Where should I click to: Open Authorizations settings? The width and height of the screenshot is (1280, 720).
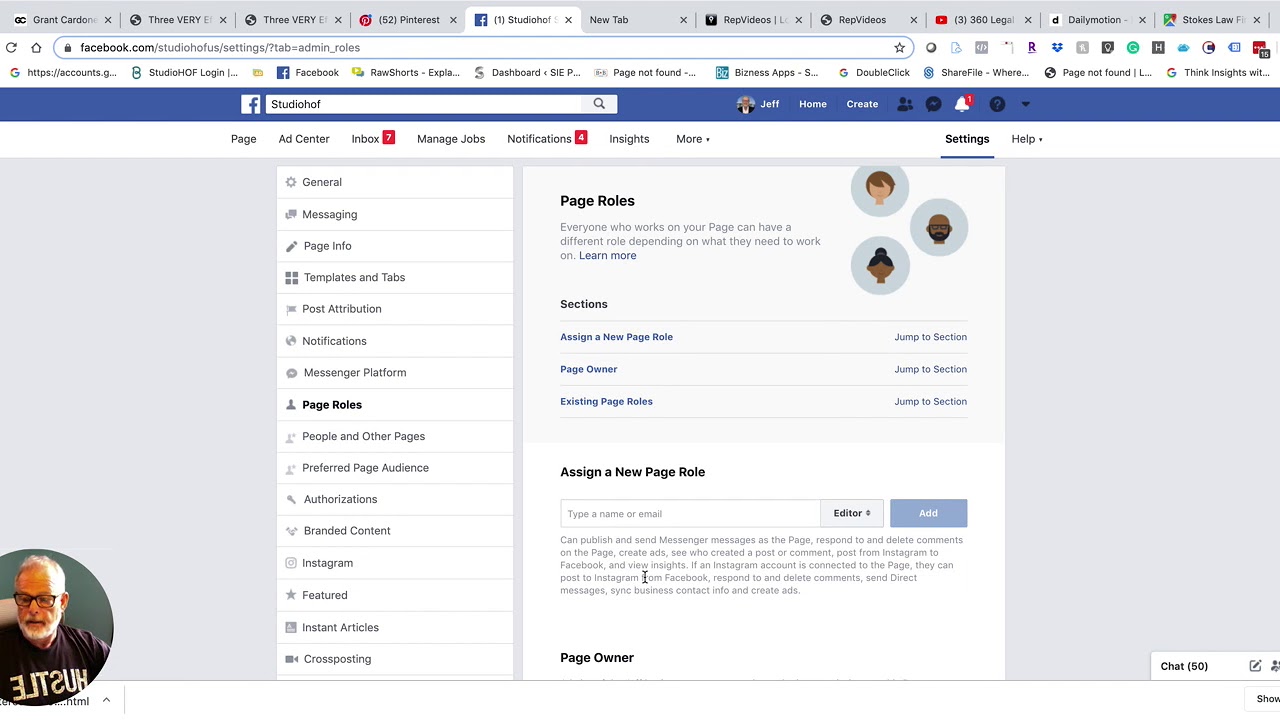[394, 499]
